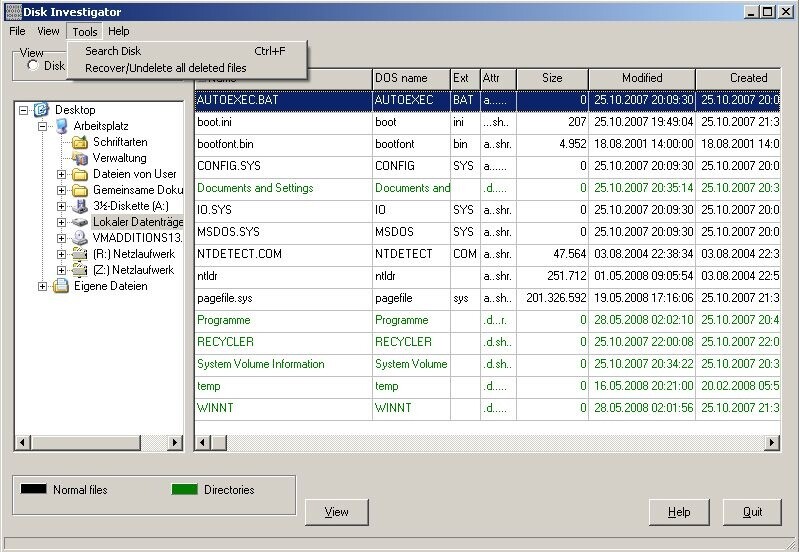Select the ntldr file row
The image size is (799, 552).
pyautogui.click(x=487, y=276)
